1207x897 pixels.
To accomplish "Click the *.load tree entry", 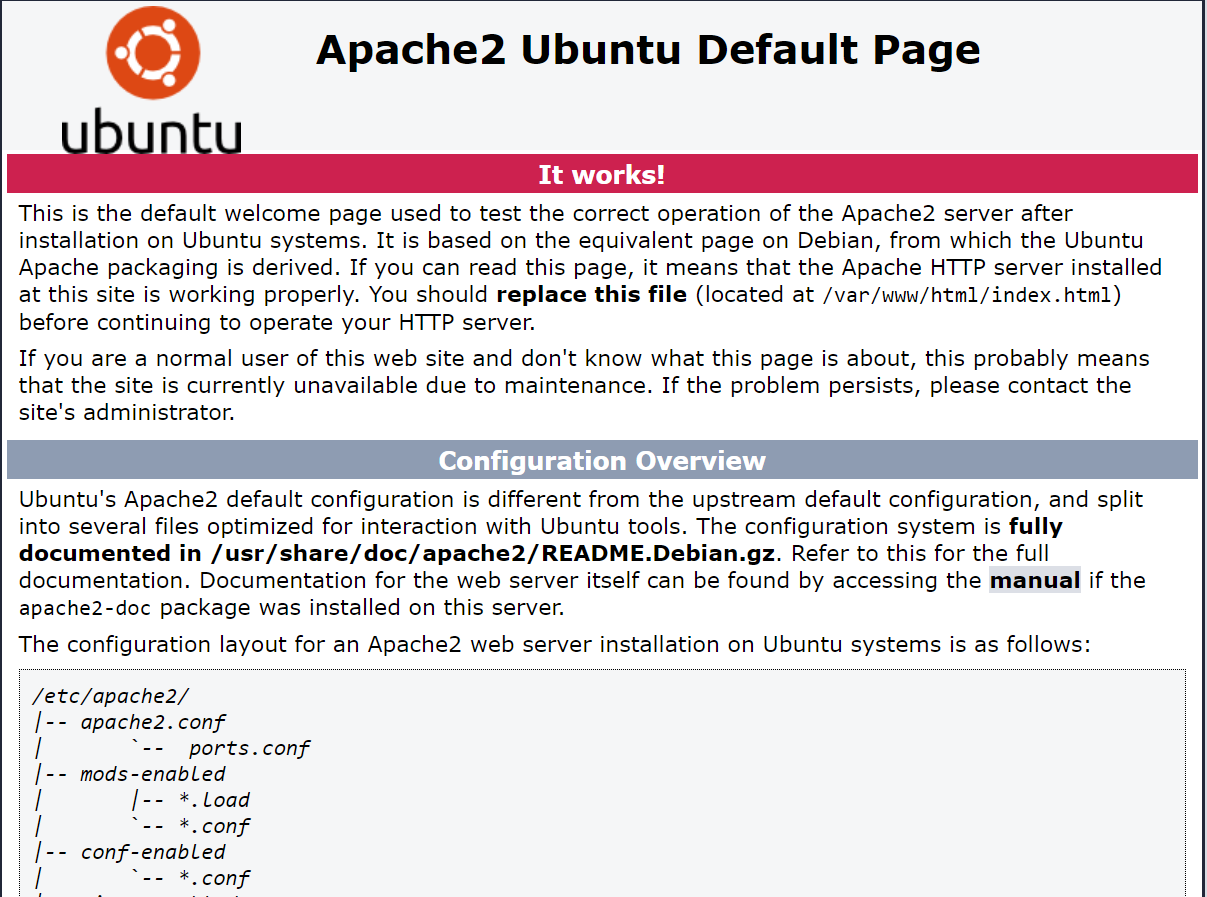I will point(214,799).
